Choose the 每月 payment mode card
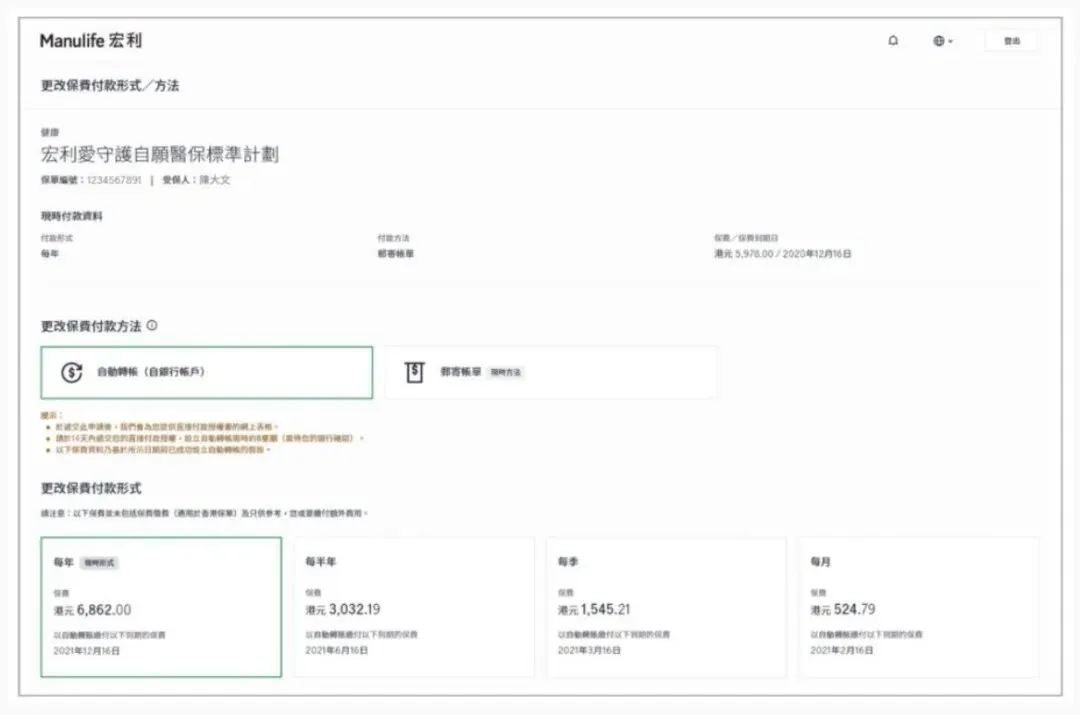 [919, 607]
